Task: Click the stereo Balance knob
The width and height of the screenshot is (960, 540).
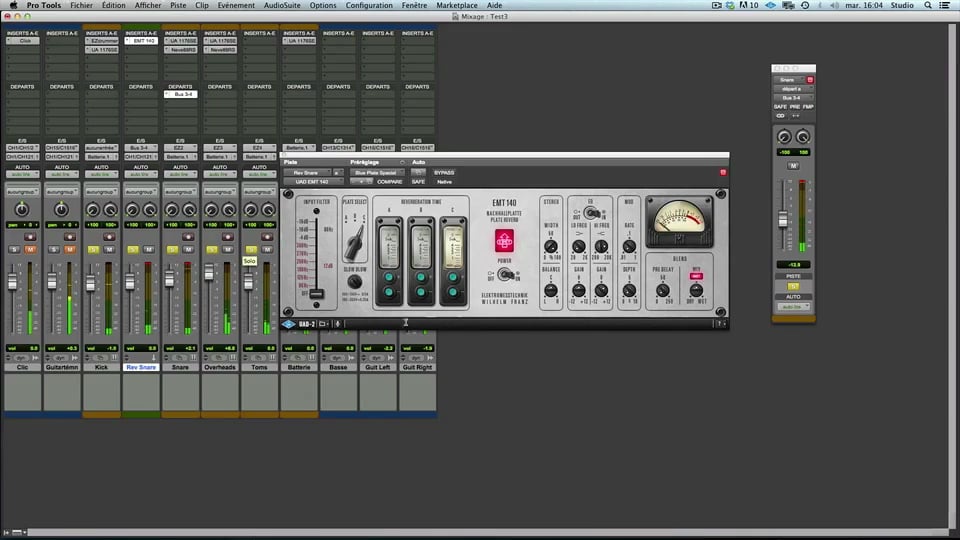Action: (551, 291)
